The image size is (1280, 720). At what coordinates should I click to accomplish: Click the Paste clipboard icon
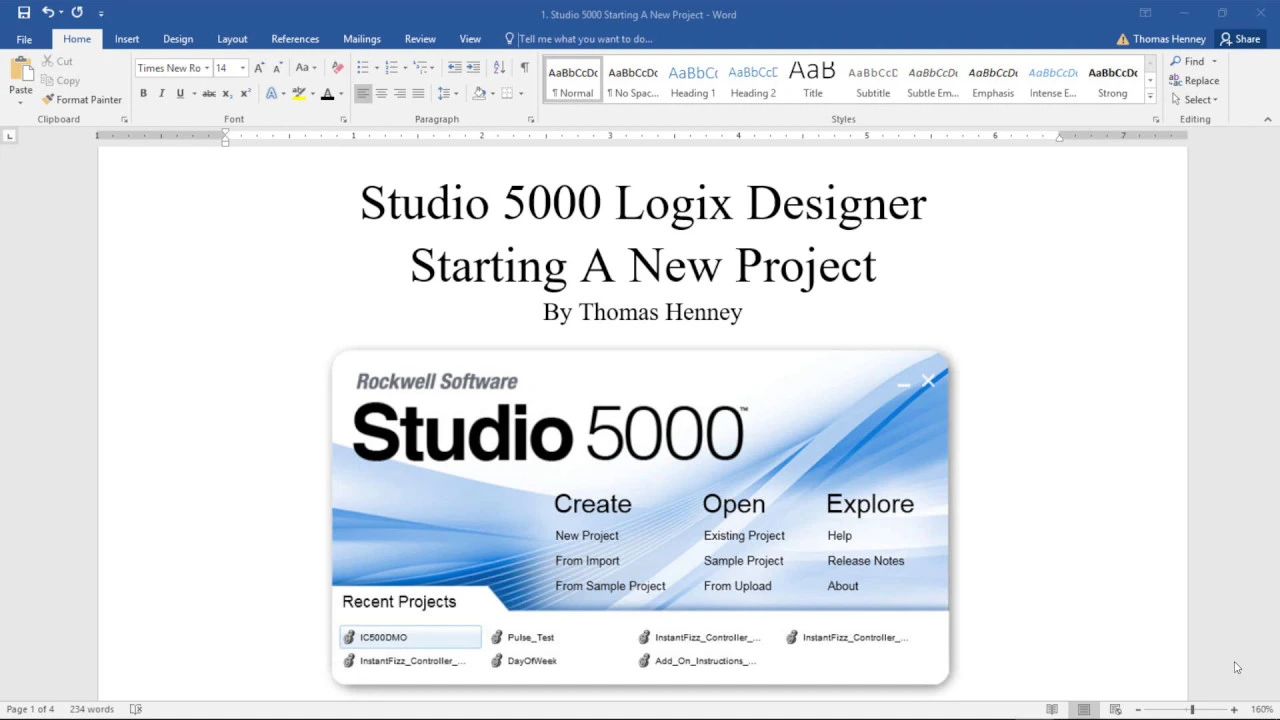[20, 70]
